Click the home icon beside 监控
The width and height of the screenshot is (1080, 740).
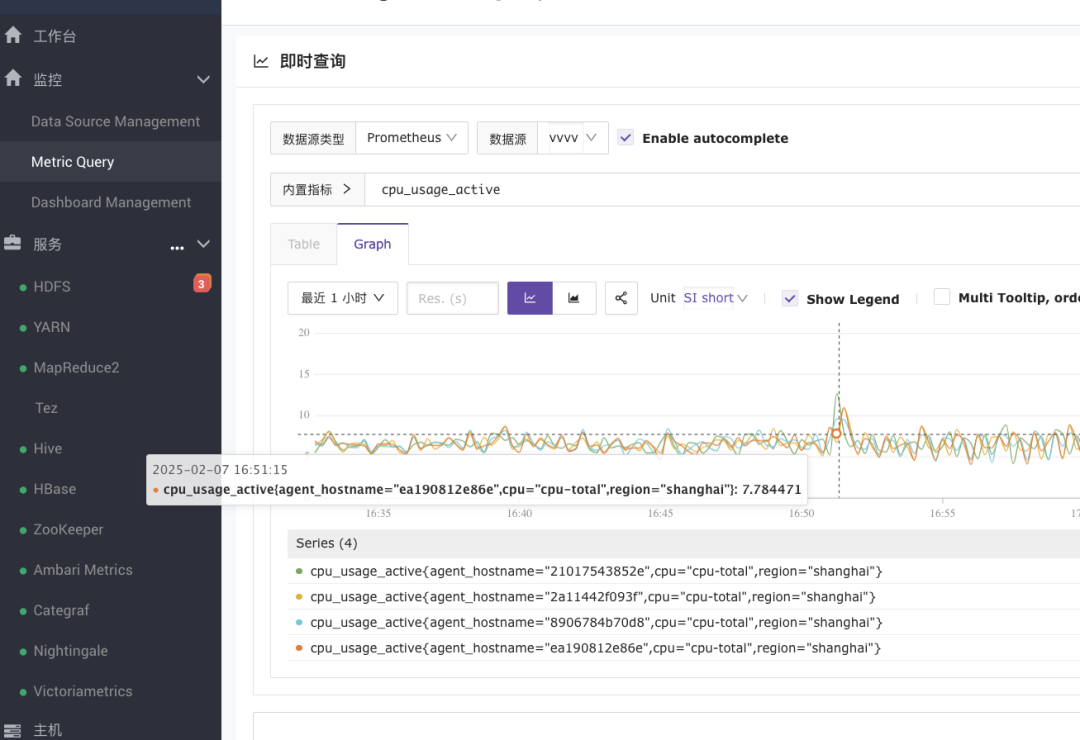(13, 78)
